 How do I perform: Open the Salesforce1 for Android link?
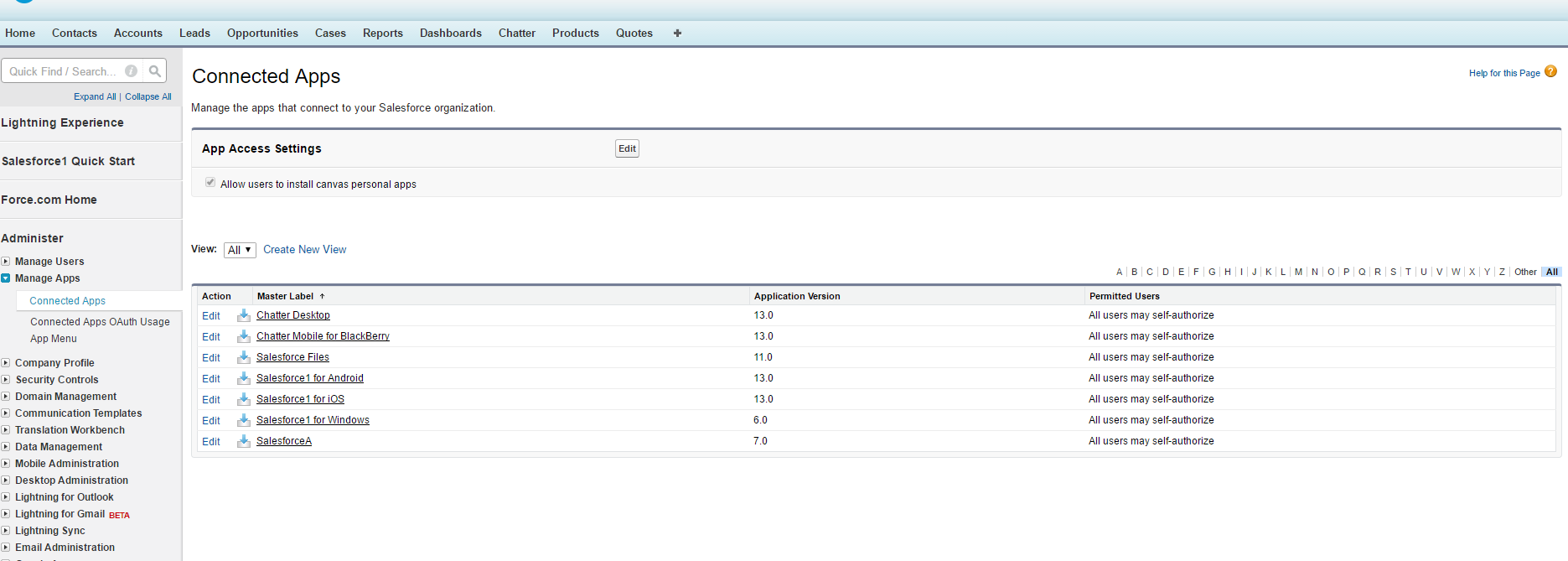[310, 378]
